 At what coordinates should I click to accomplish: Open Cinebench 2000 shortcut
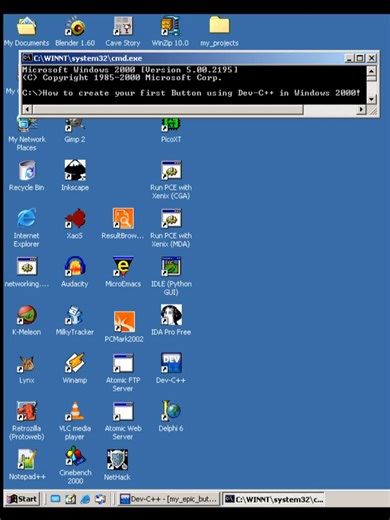(75, 466)
